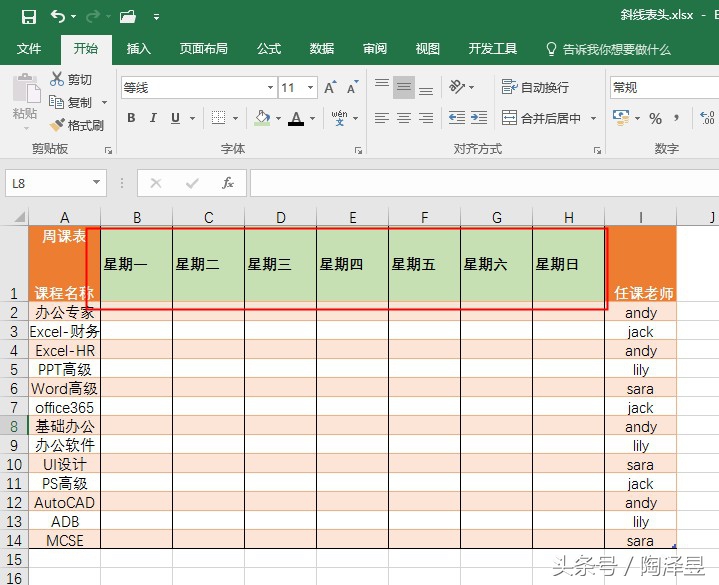Toggle Bold formatting
The width and height of the screenshot is (719, 585).
[x=131, y=118]
